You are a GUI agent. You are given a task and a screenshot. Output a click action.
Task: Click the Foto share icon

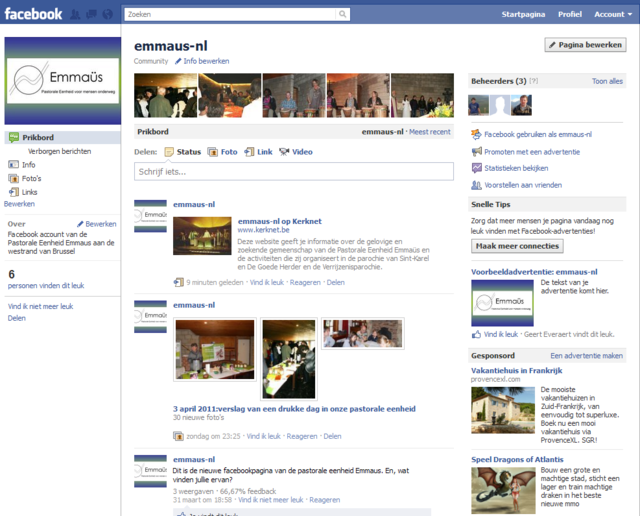pyautogui.click(x=213, y=152)
